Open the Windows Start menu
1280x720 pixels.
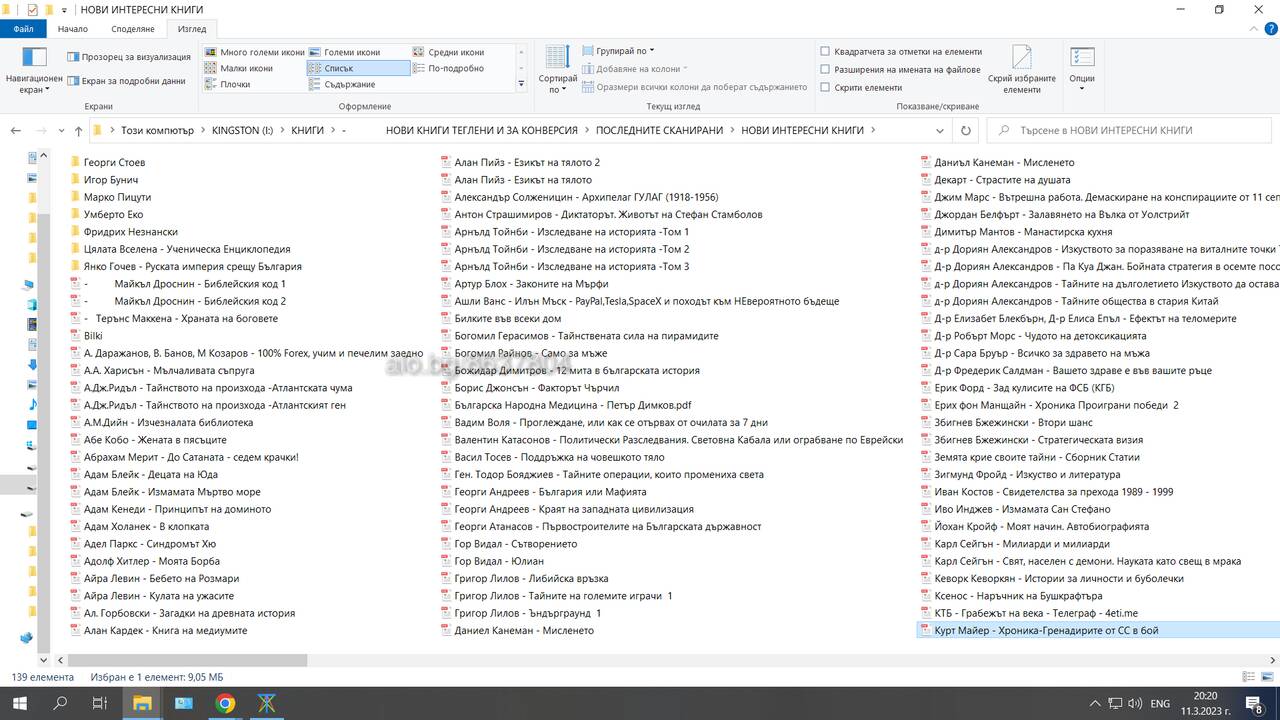tap(20, 703)
